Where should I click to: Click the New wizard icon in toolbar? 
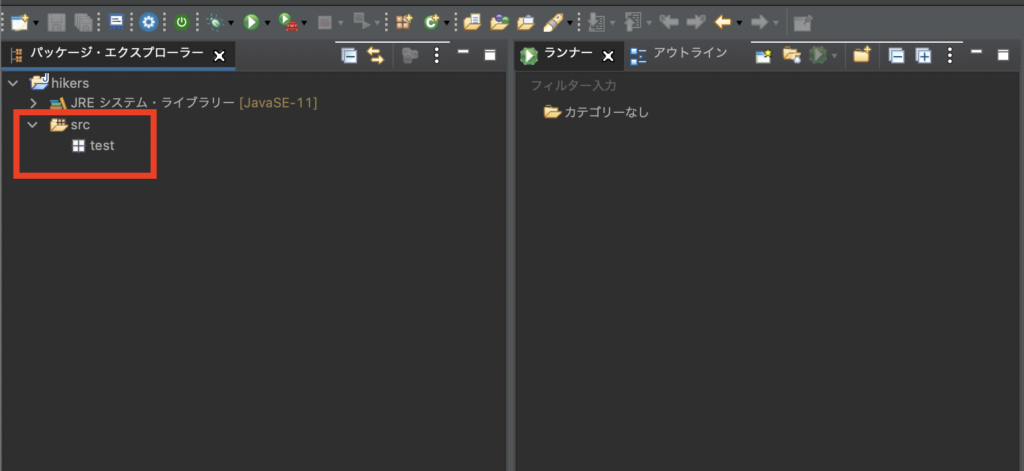click(20, 22)
